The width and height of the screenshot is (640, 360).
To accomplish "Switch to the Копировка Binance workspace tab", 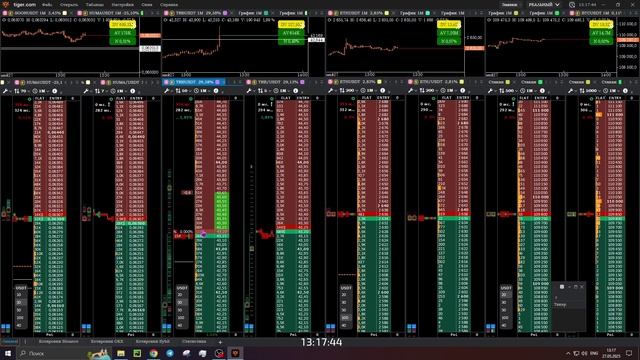I will pyautogui.click(x=59, y=342).
